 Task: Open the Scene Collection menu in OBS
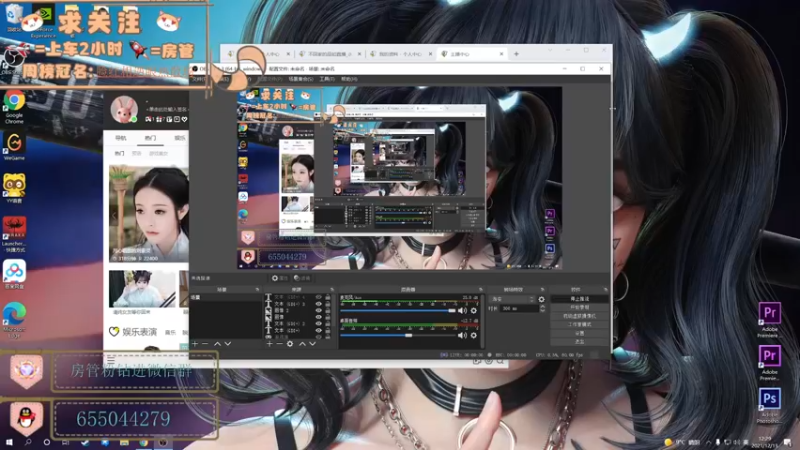tap(301, 79)
